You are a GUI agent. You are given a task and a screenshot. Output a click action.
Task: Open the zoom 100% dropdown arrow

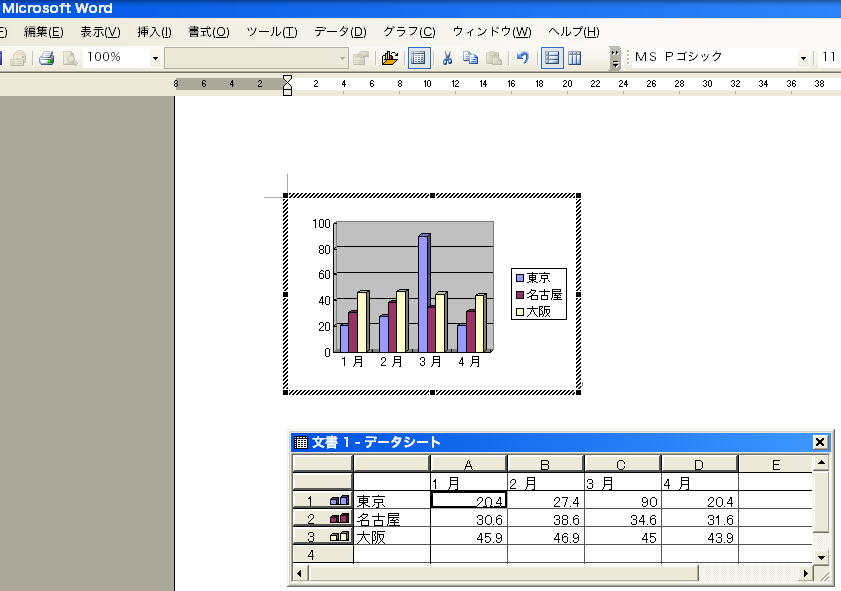click(x=155, y=57)
